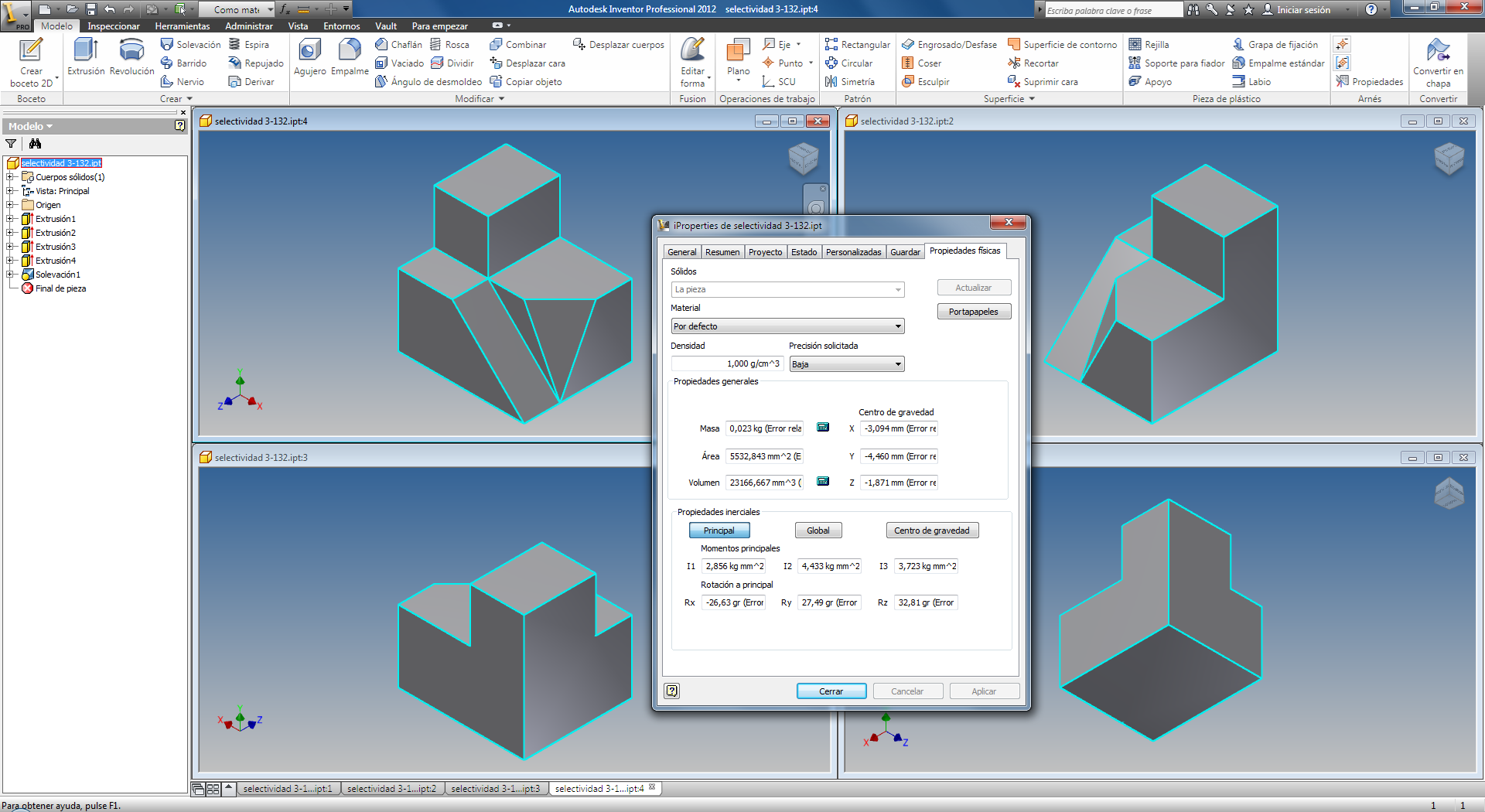The width and height of the screenshot is (1485, 812).
Task: Click Engrosado/Desfase tool
Action: 949,45
